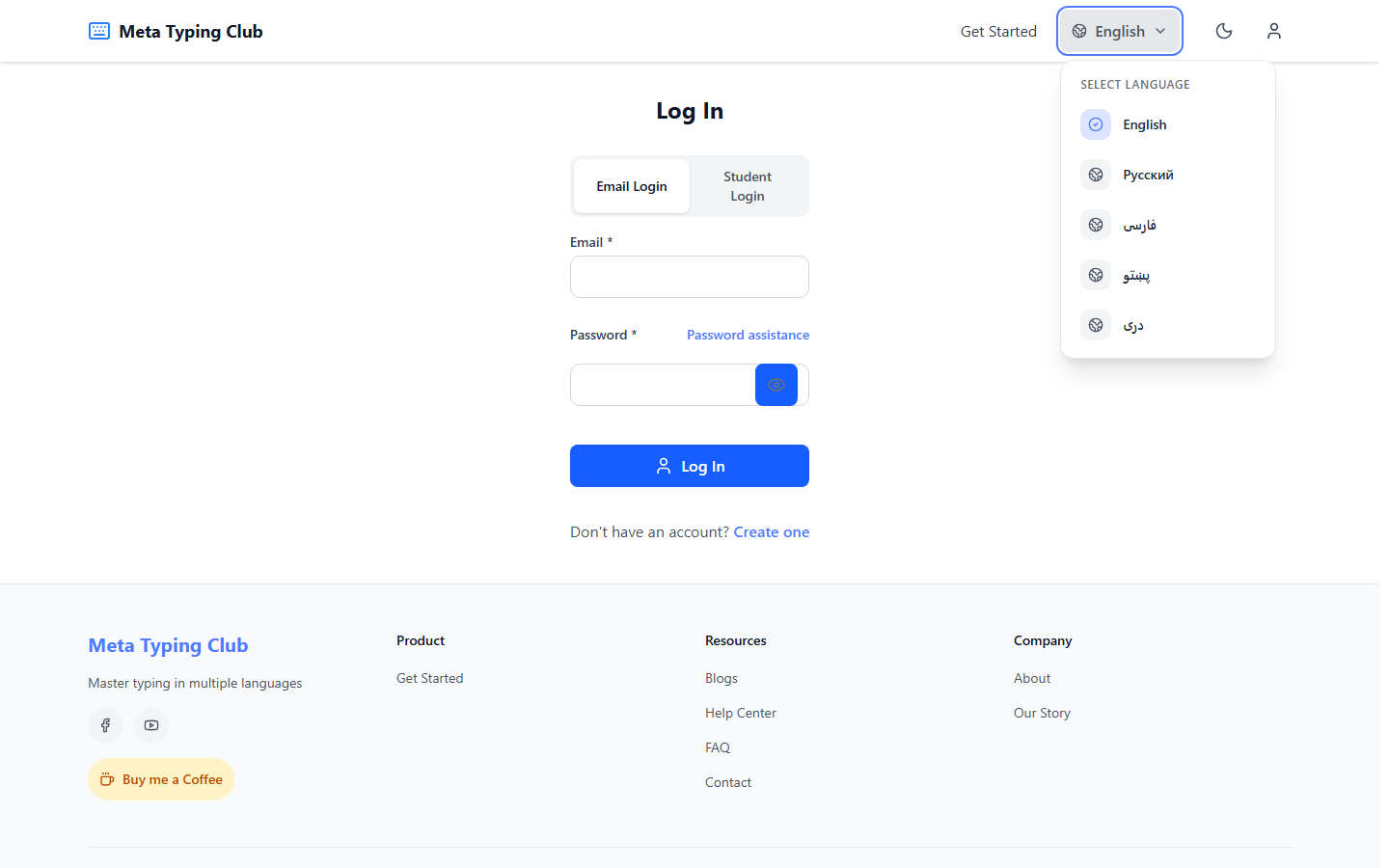The width and height of the screenshot is (1389, 868).
Task: Switch language to Русский
Action: [x=1168, y=175]
